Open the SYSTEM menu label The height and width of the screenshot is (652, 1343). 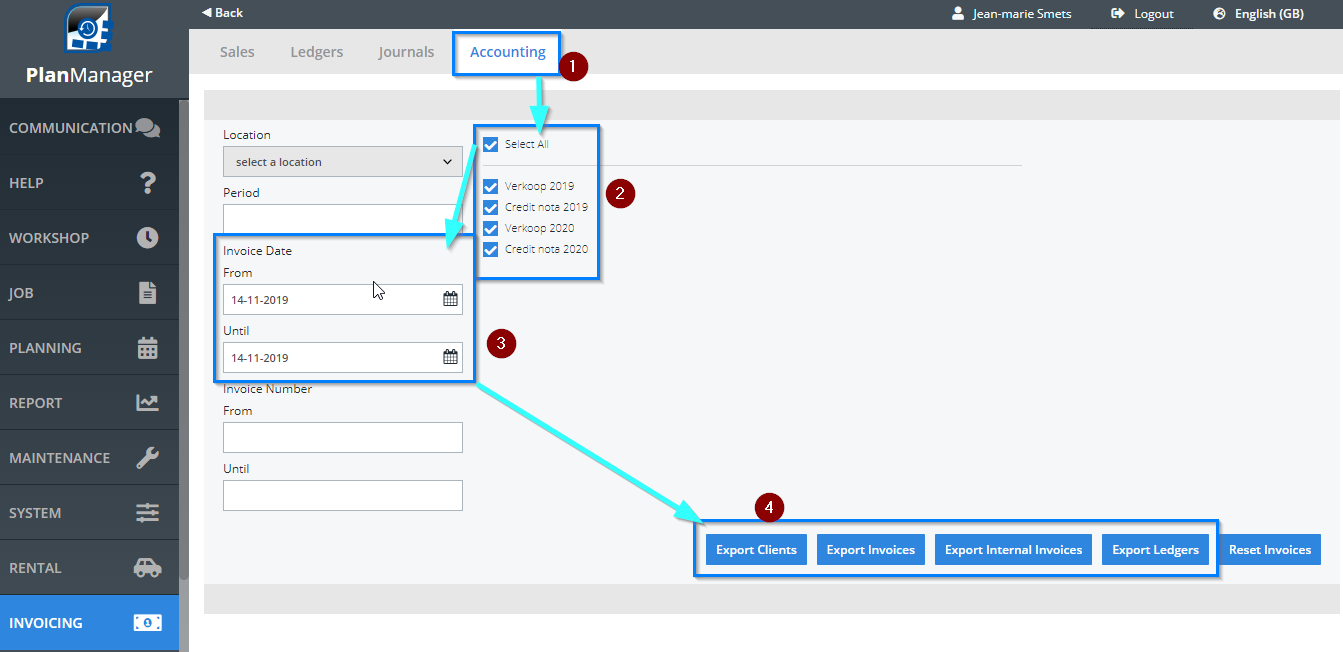[x=35, y=513]
